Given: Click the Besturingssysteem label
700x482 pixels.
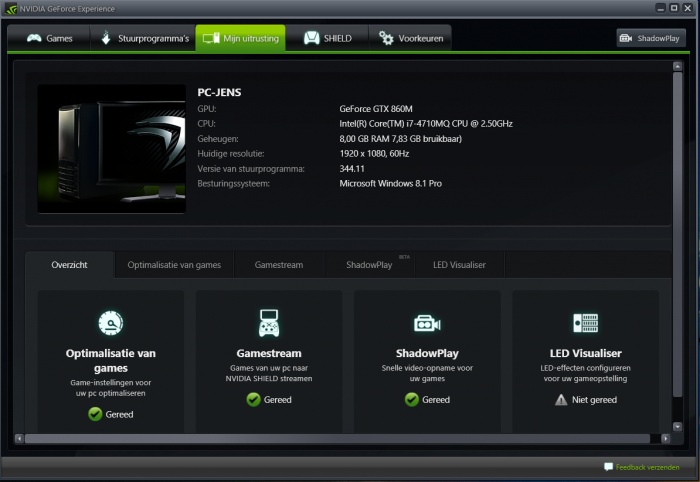Looking at the screenshot, I should pos(233,183).
